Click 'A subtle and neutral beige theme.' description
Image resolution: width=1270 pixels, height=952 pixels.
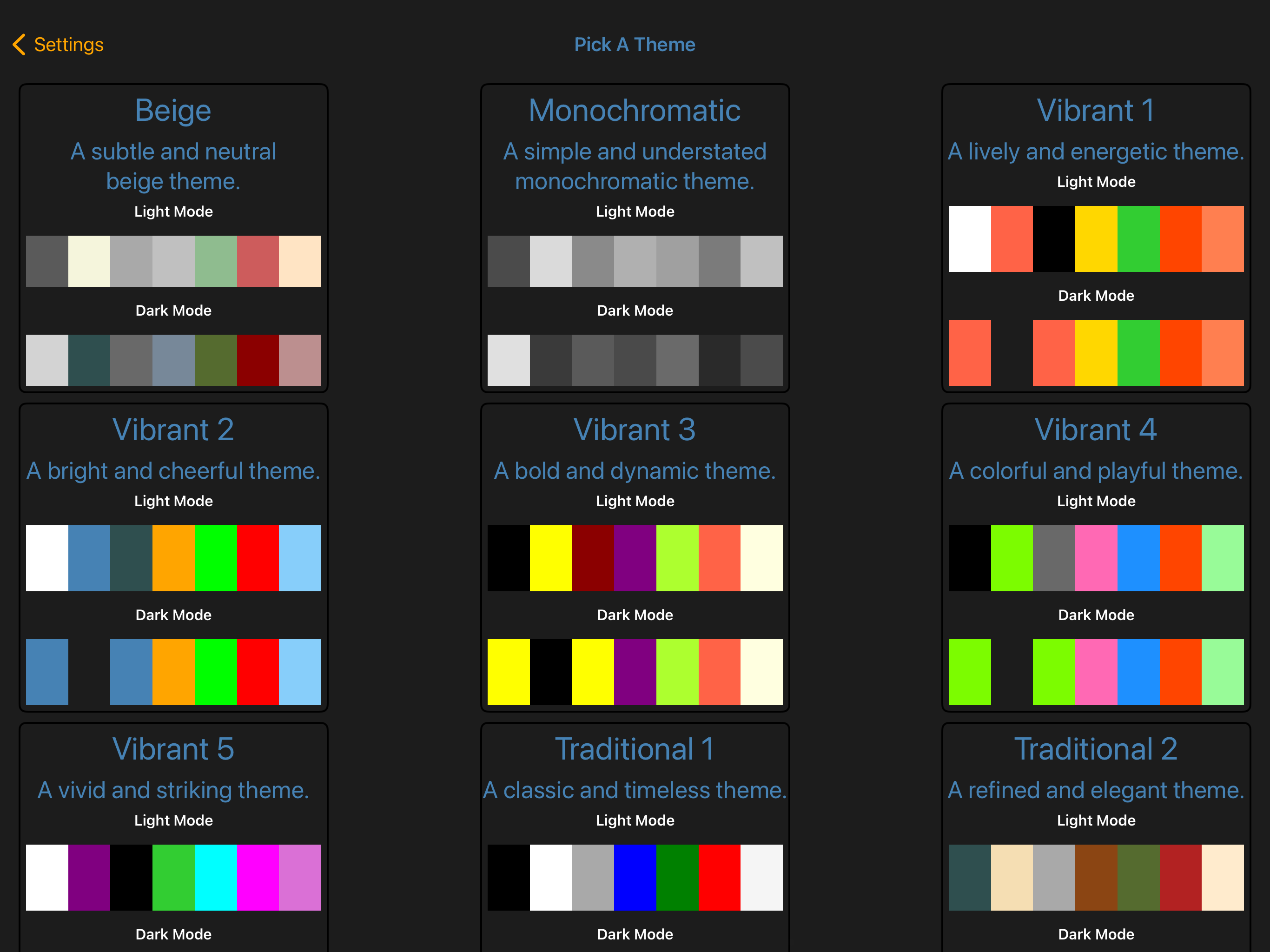coord(173,166)
